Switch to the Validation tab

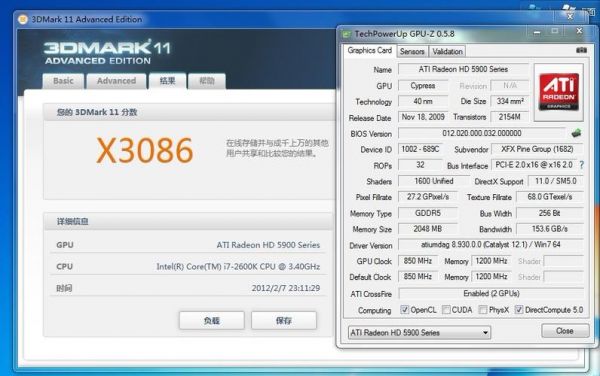(x=447, y=51)
